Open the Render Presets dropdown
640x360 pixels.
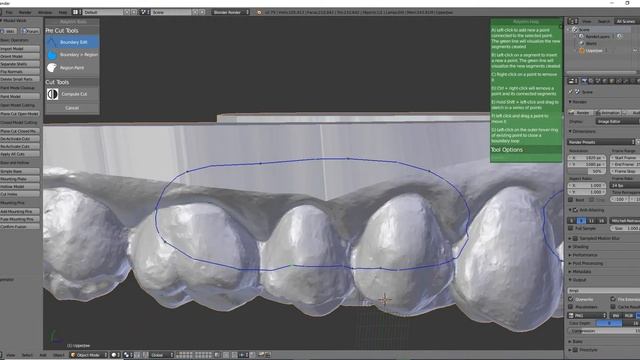click(602, 142)
